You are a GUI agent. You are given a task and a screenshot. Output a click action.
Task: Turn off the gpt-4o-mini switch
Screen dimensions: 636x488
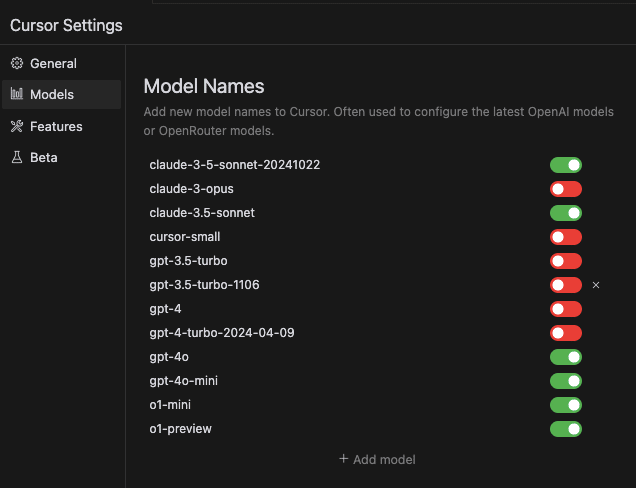tap(566, 381)
